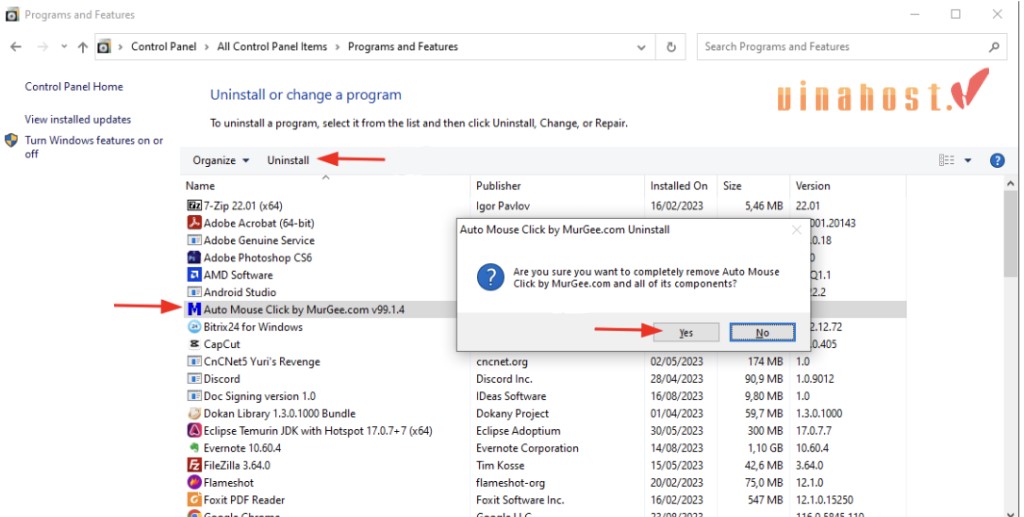The width and height of the screenshot is (1024, 517).
Task: Confirm uninstall with the Yes button
Action: [686, 332]
